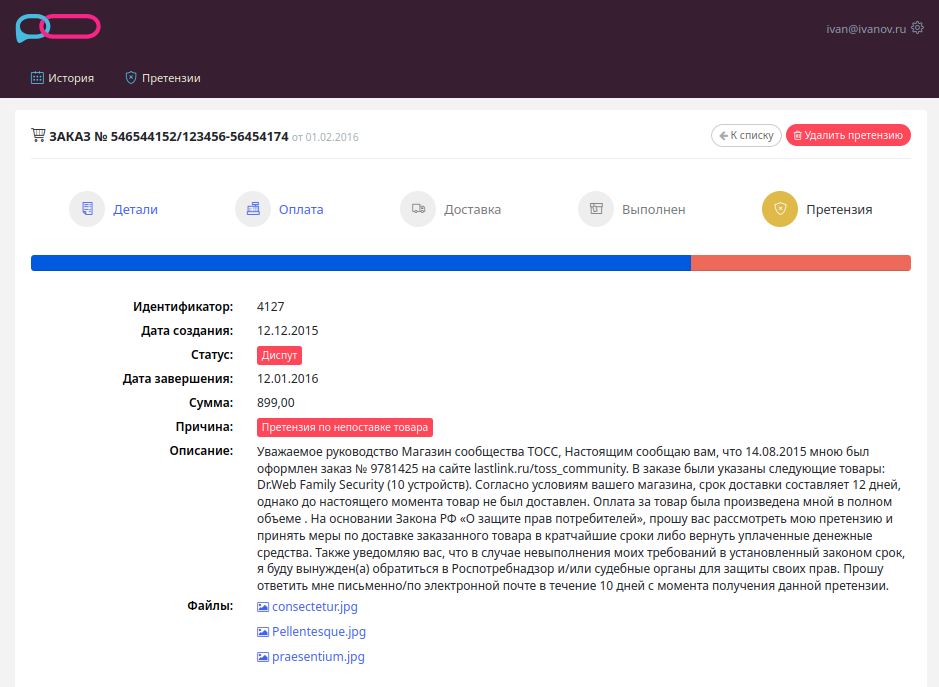Image resolution: width=939 pixels, height=687 pixels.
Task: Click the blue section of progress bar
Action: [361, 263]
